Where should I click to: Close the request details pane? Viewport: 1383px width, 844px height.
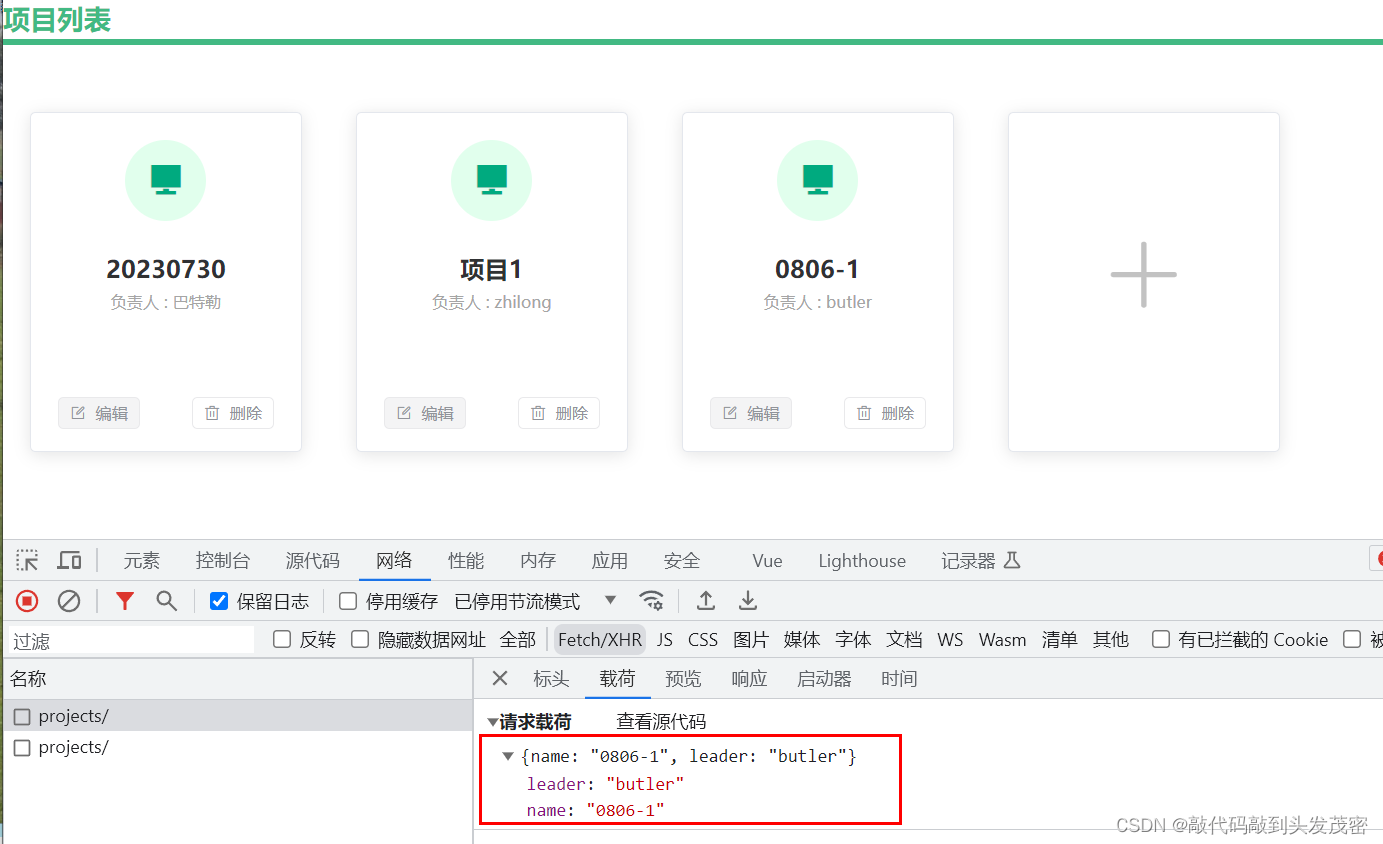click(x=500, y=679)
